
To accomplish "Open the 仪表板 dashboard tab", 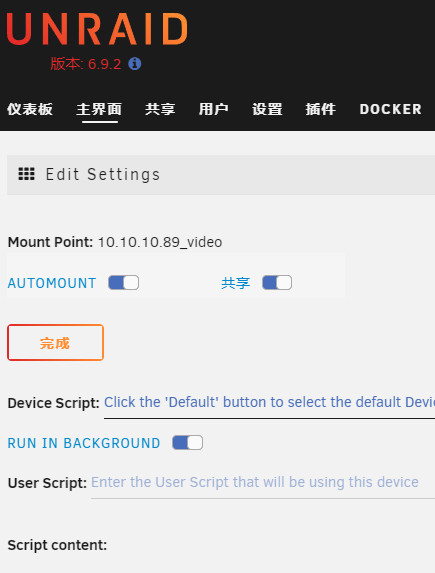I will click(30, 109).
